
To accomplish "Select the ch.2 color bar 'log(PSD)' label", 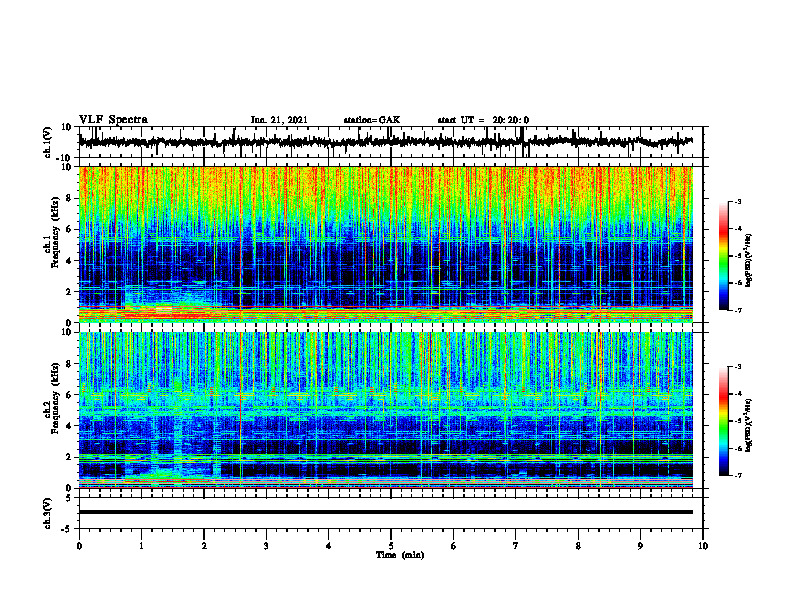I will [749, 425].
